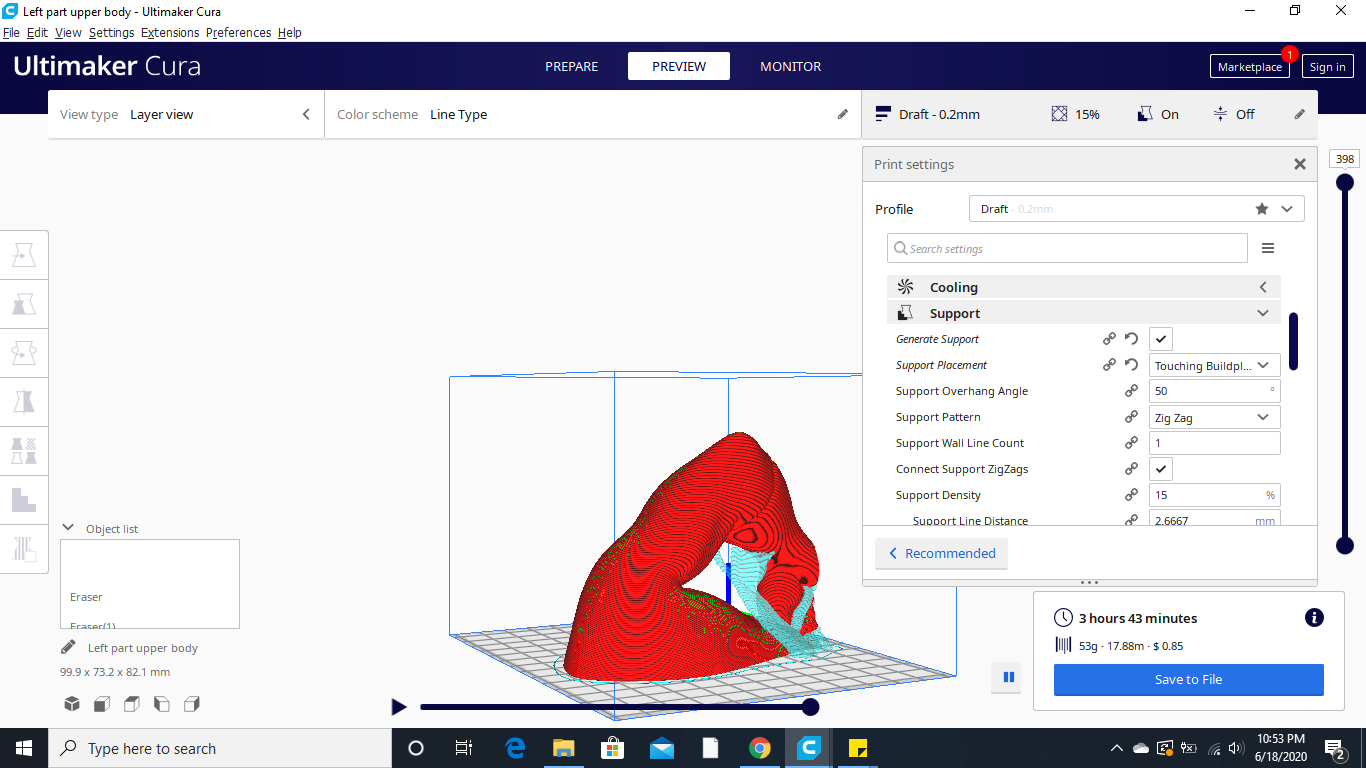Select the Scale tool in left toolbar
1366x768 pixels.
pos(24,304)
